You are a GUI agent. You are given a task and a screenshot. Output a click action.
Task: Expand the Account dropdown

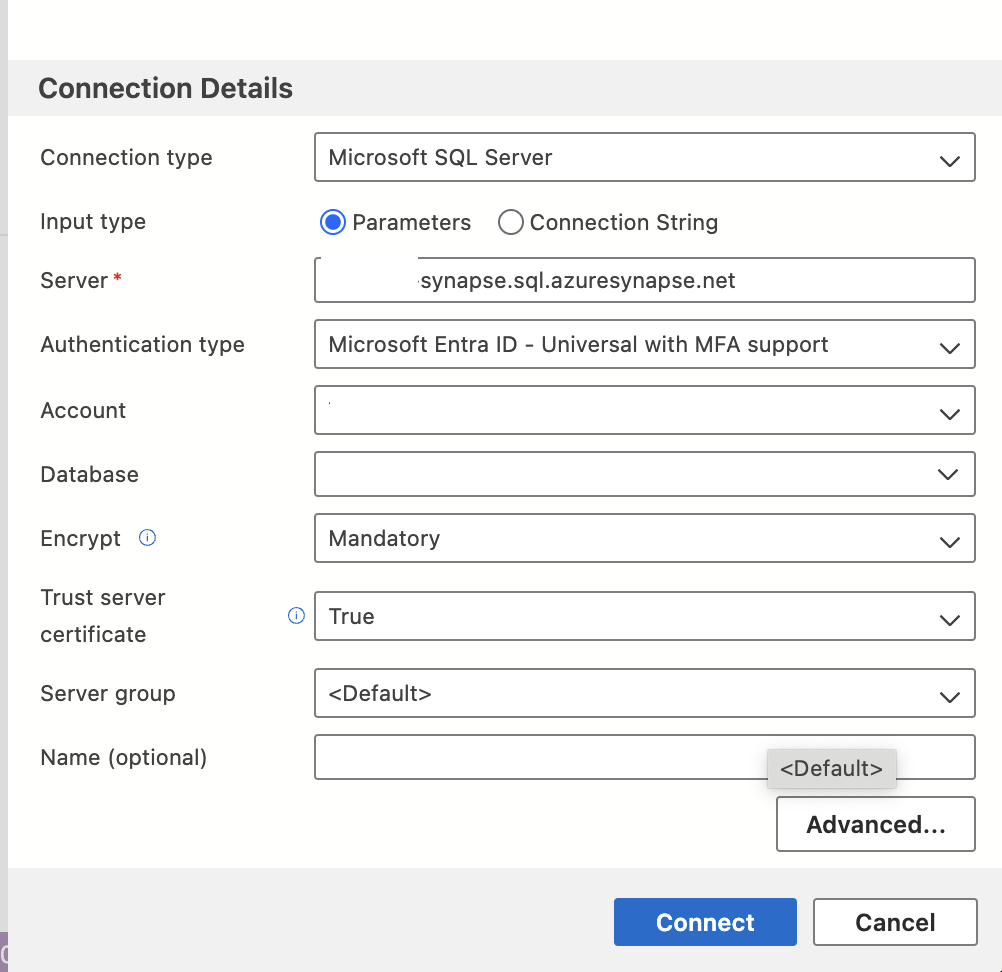point(645,410)
